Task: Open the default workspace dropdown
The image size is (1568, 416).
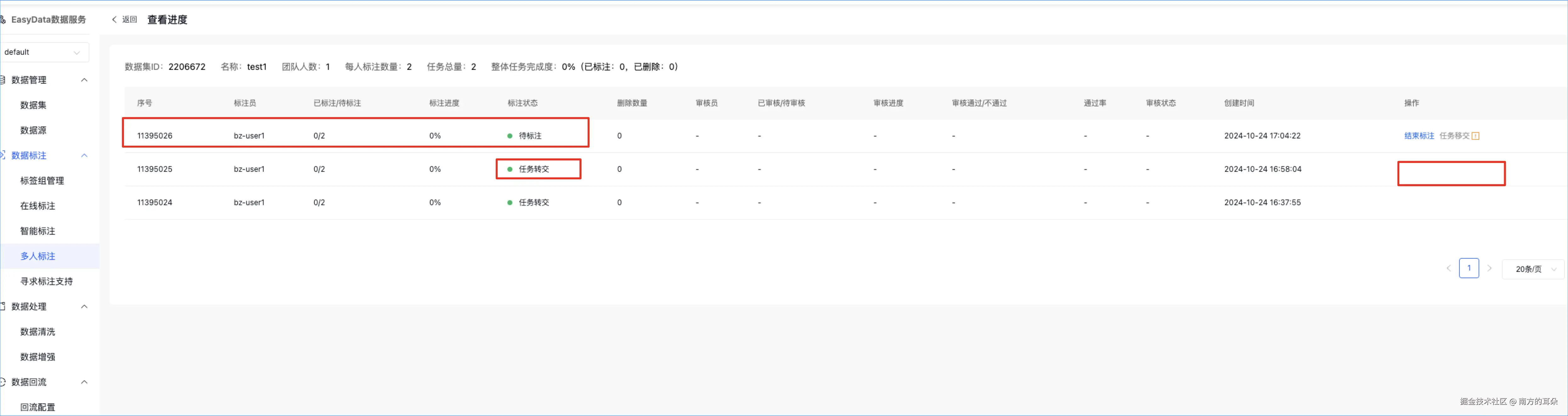Action: 44,52
